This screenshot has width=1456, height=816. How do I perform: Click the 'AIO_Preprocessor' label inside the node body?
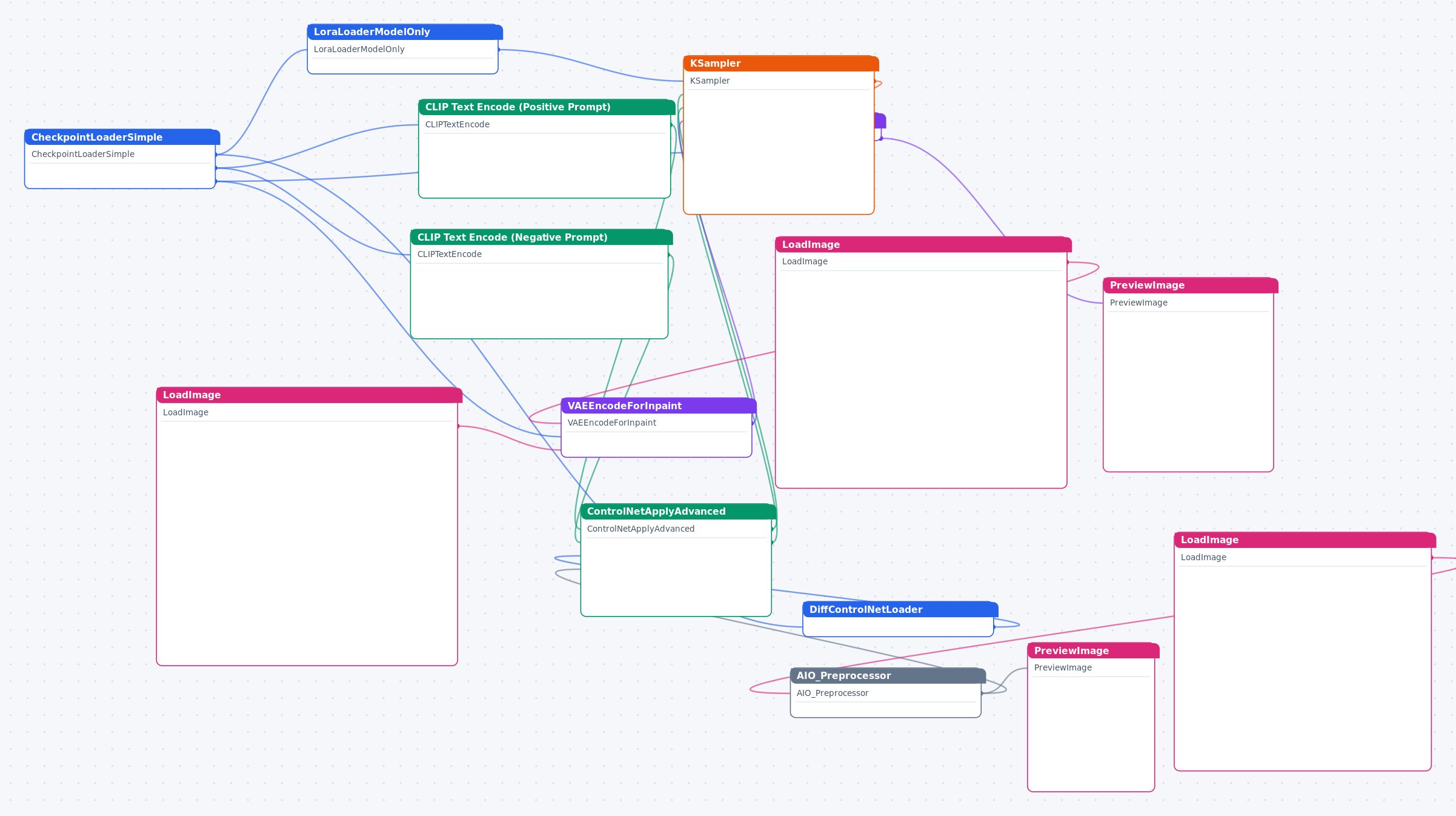[x=833, y=693]
